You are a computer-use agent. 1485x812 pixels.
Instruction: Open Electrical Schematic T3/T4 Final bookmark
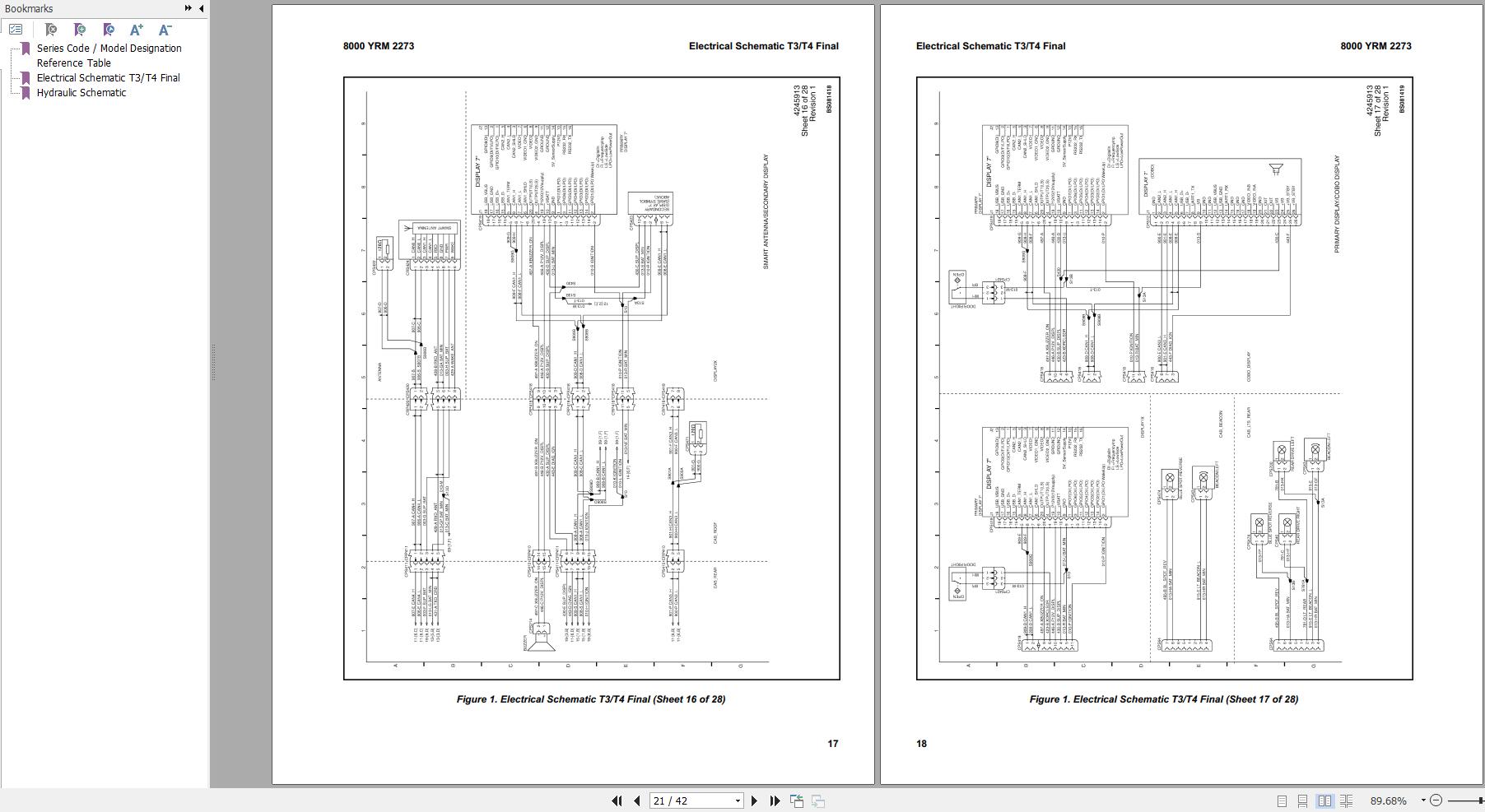click(109, 78)
